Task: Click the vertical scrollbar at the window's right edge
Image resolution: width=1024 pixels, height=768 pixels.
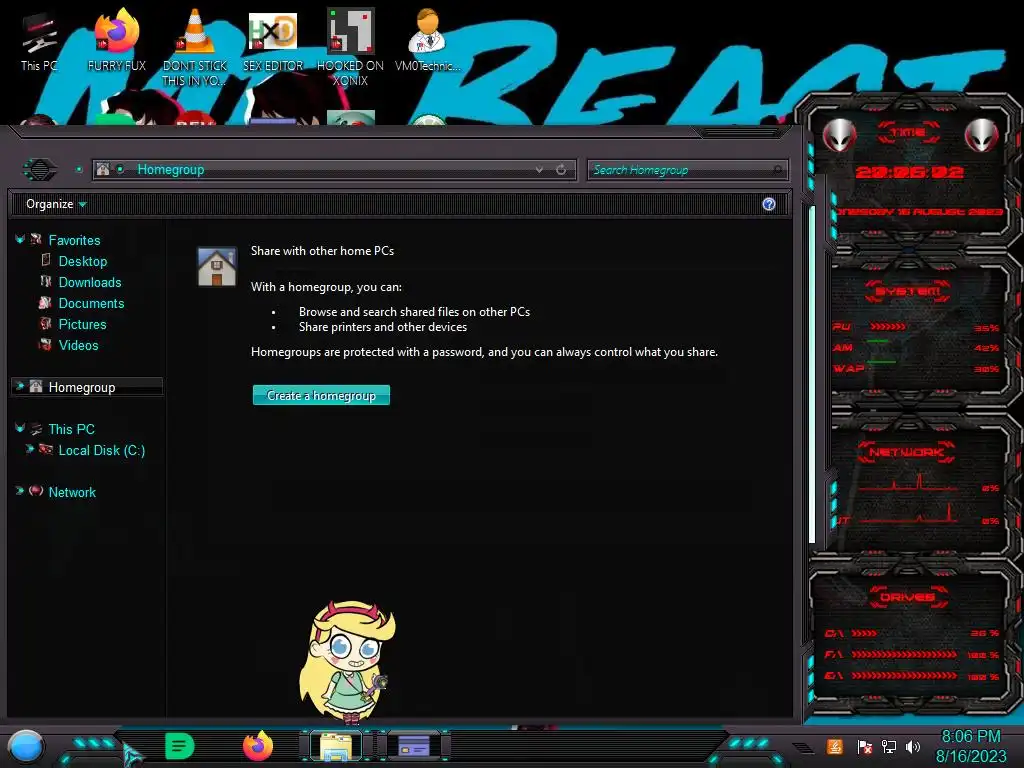Action: pos(812,374)
